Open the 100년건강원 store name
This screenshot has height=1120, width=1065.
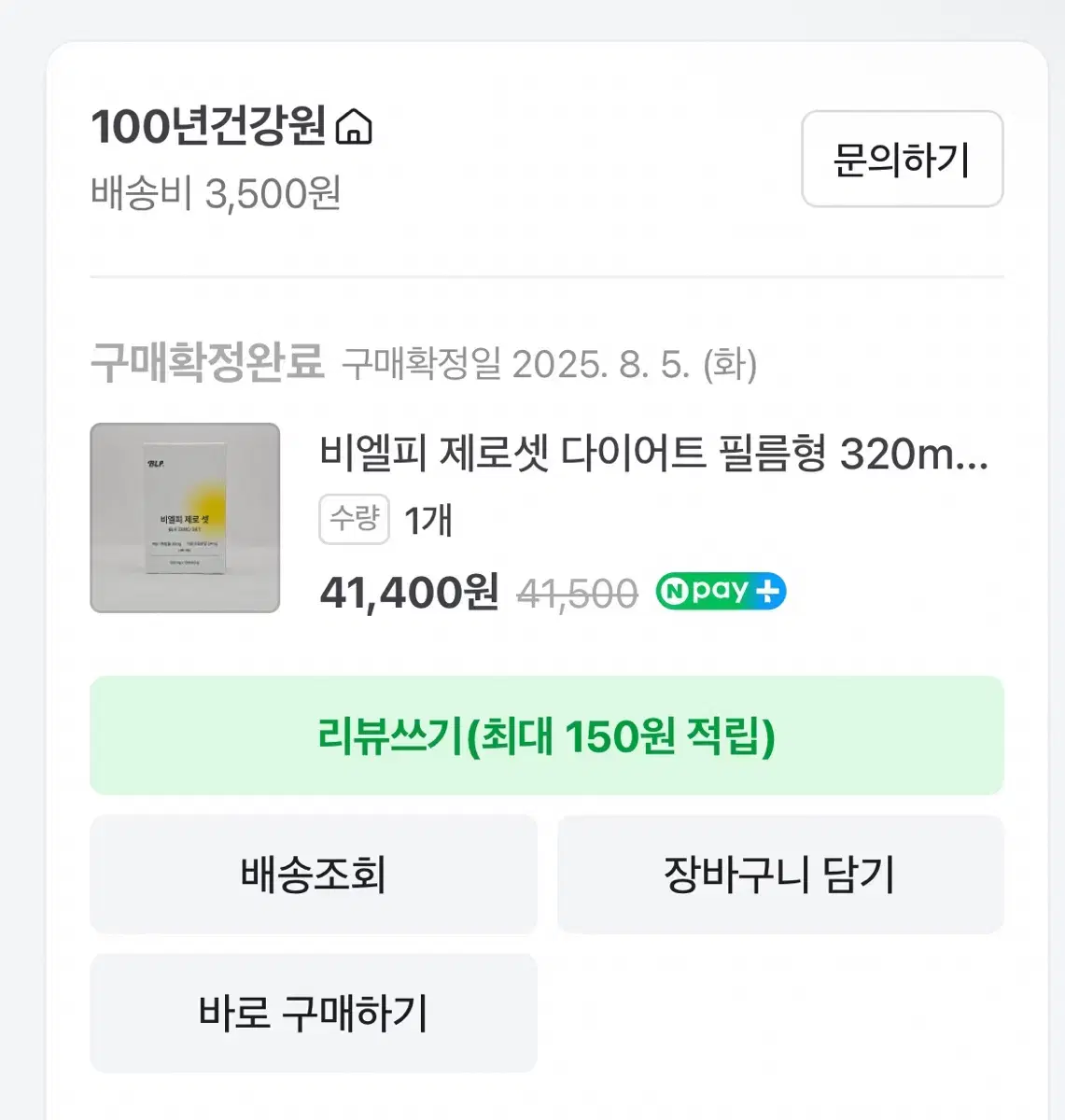pyautogui.click(x=208, y=126)
